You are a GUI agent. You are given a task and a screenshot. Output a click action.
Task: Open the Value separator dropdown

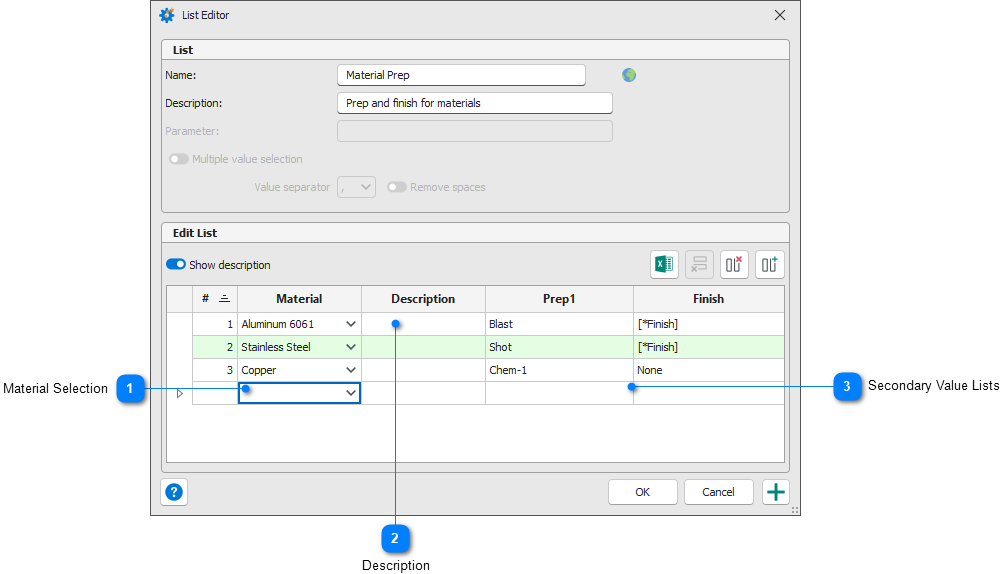coord(356,187)
